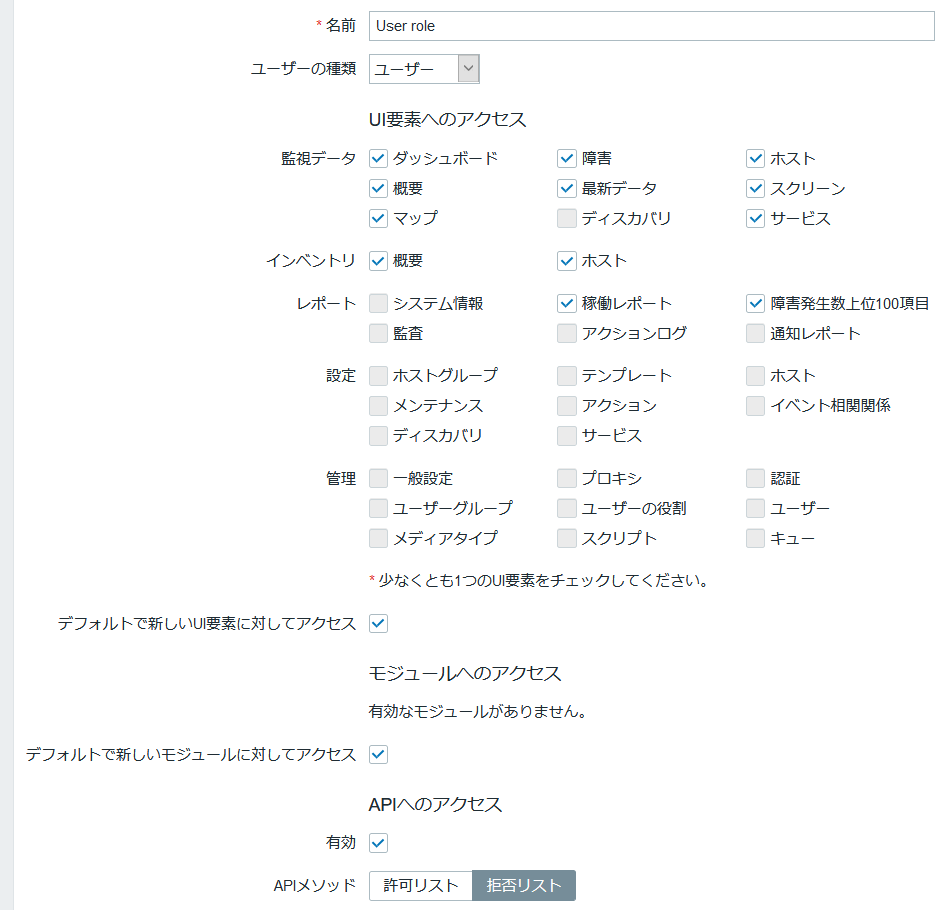Check ディスカバリ in the 監視データ section
The image size is (944, 910).
point(567,218)
